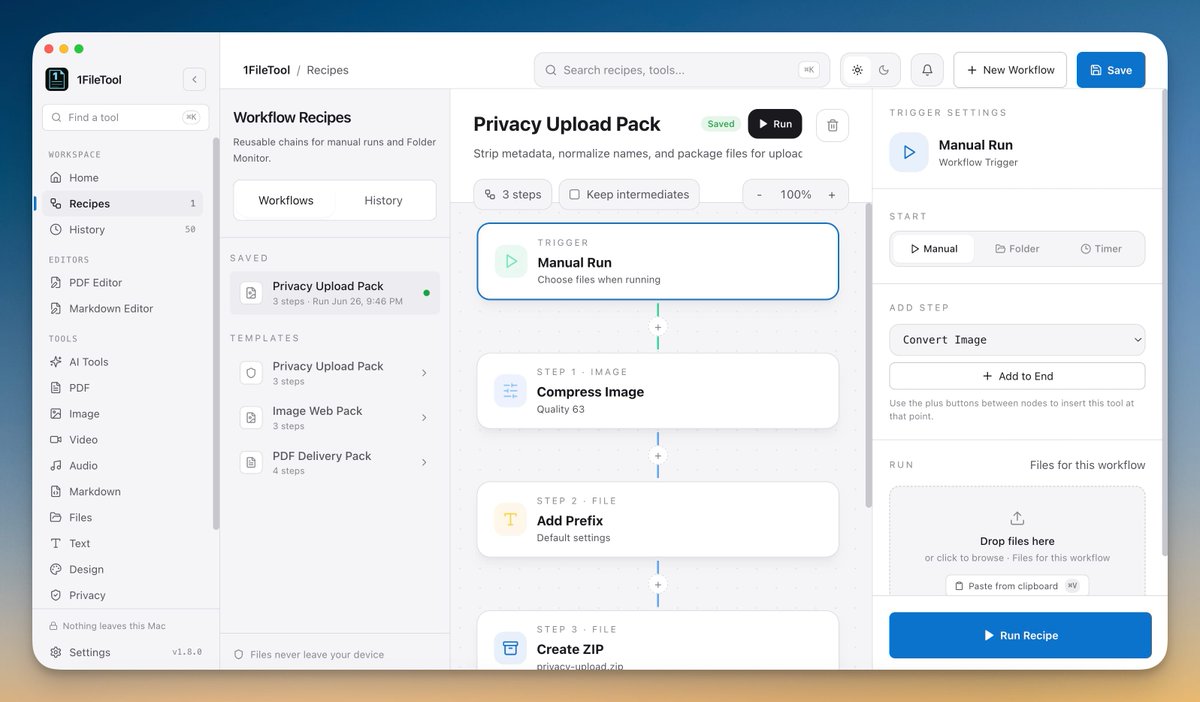Screen dimensions: 1200x702
Task: Select the Manual Run trigger node
Action: (x=658, y=261)
